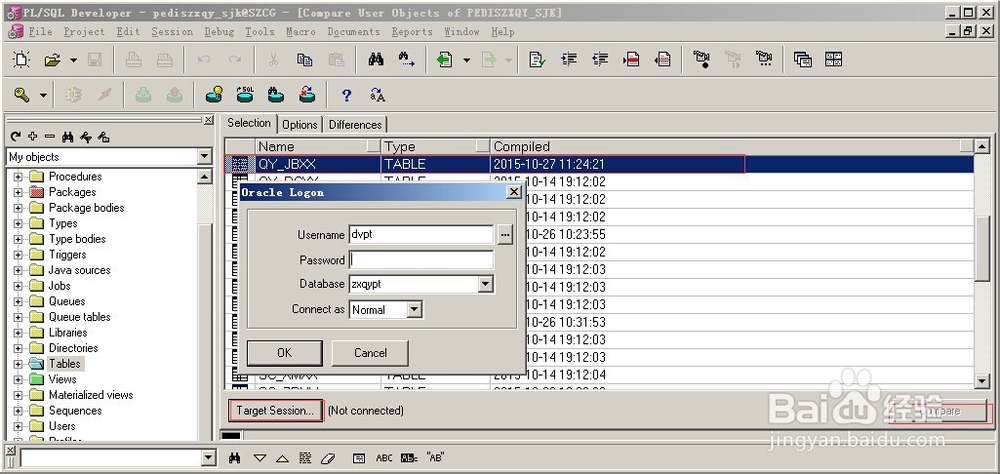Click the Compiled column header

click(x=732, y=147)
